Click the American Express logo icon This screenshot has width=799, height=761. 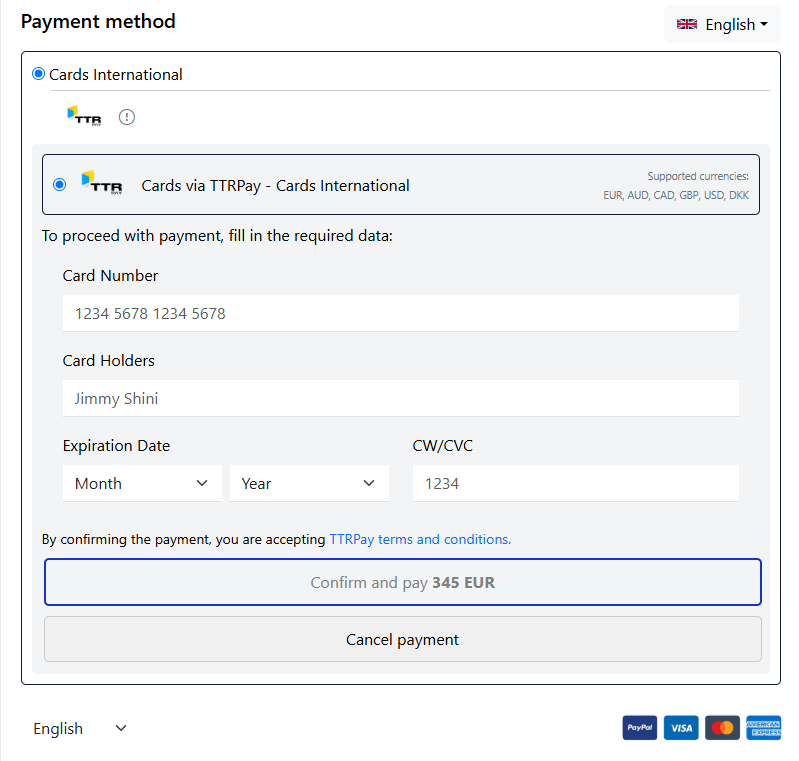763,727
